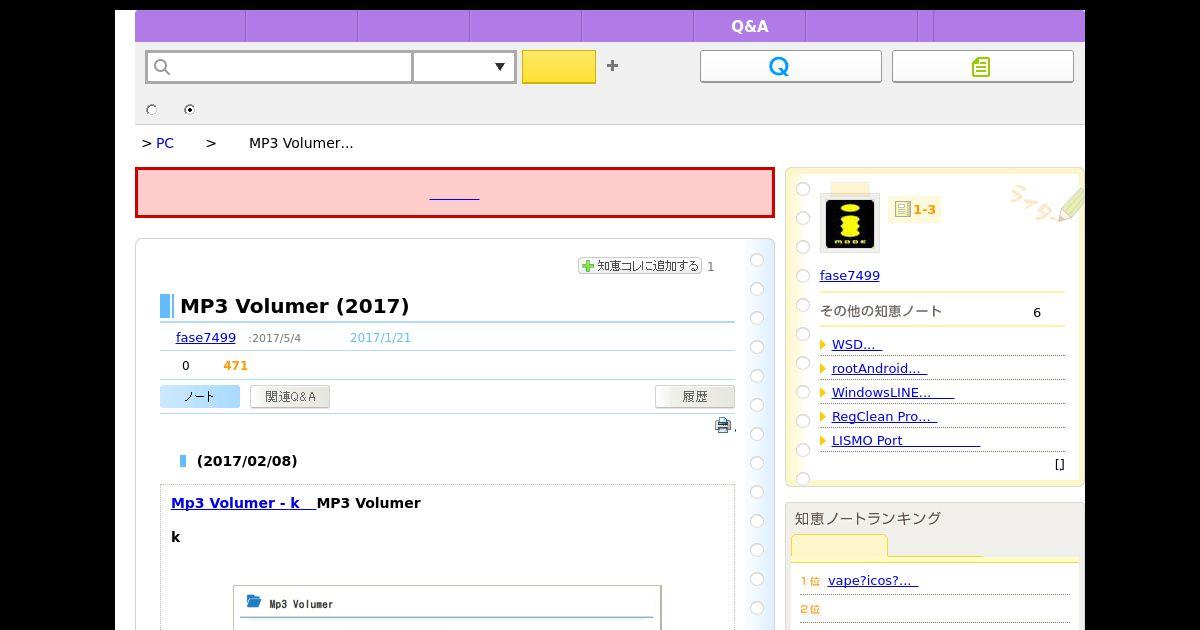Click the yellow arrow bullet beside RegClean Pro...
This screenshot has height=630, width=1200.
click(x=823, y=417)
